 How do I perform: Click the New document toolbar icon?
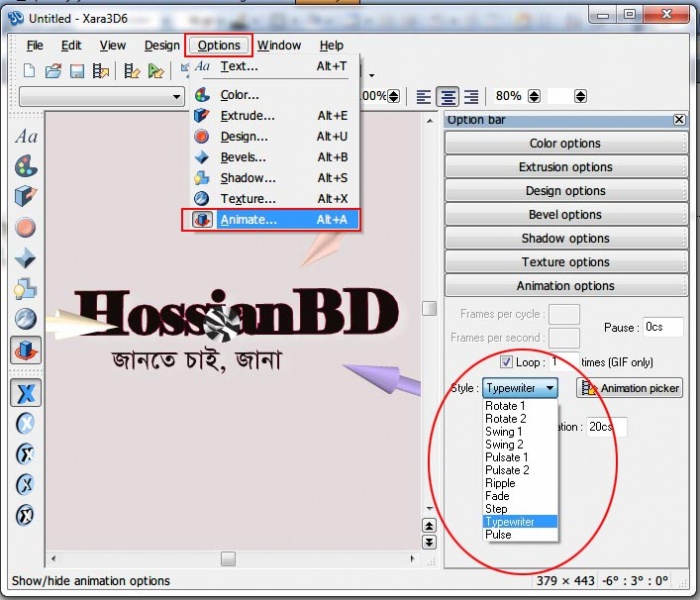(x=29, y=71)
